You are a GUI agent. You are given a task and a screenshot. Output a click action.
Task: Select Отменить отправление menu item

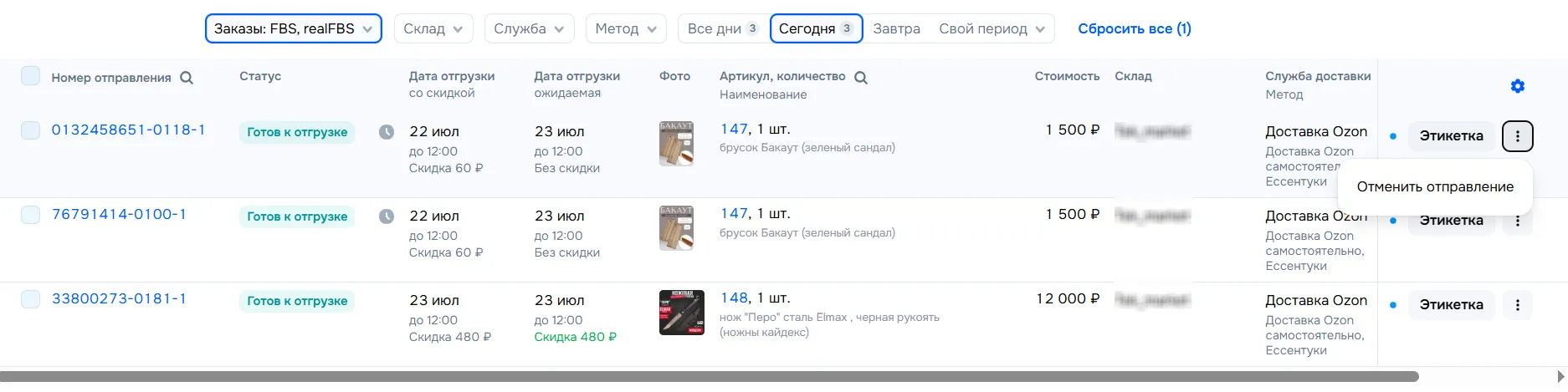(x=1434, y=187)
